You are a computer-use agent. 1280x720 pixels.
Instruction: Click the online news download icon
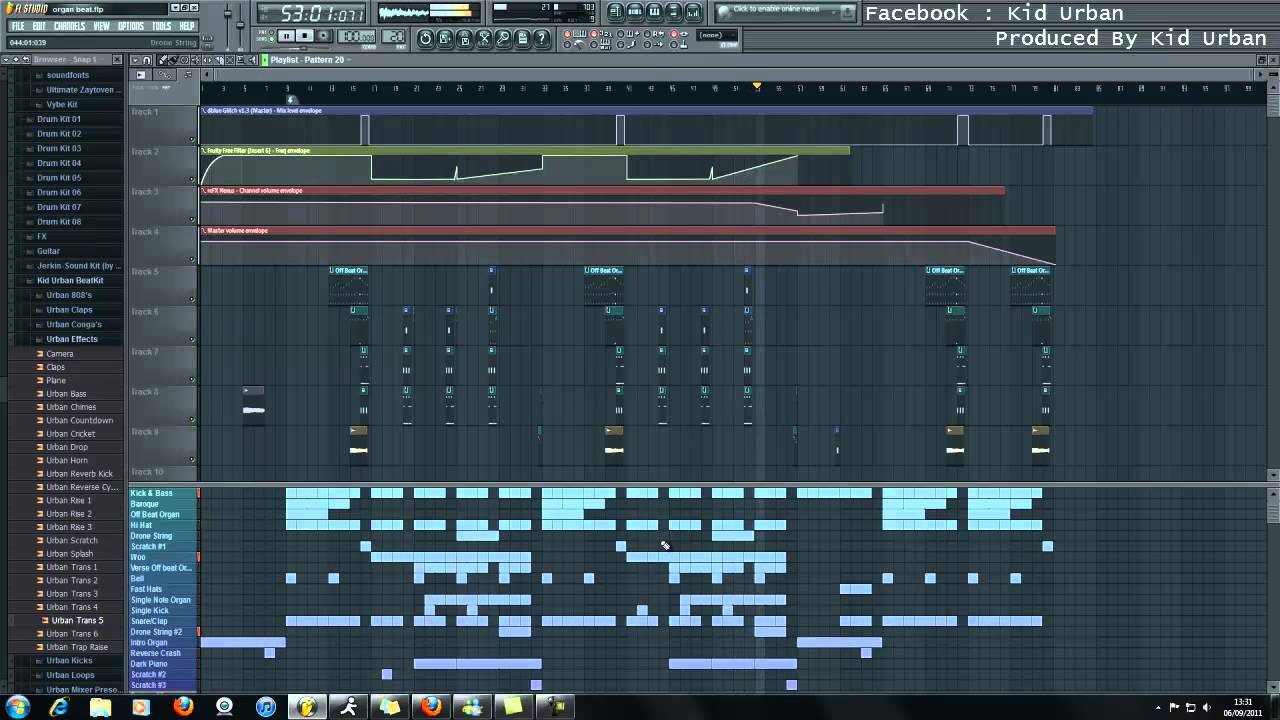pyautogui.click(x=846, y=11)
